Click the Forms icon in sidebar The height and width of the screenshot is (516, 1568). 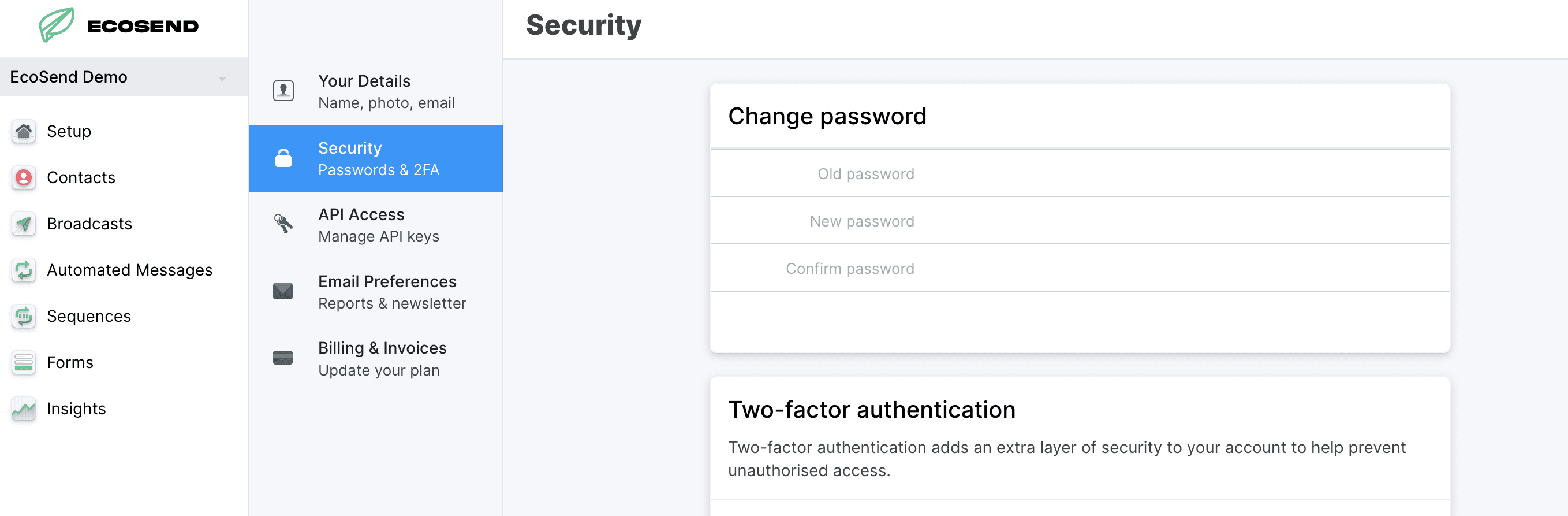click(x=24, y=362)
